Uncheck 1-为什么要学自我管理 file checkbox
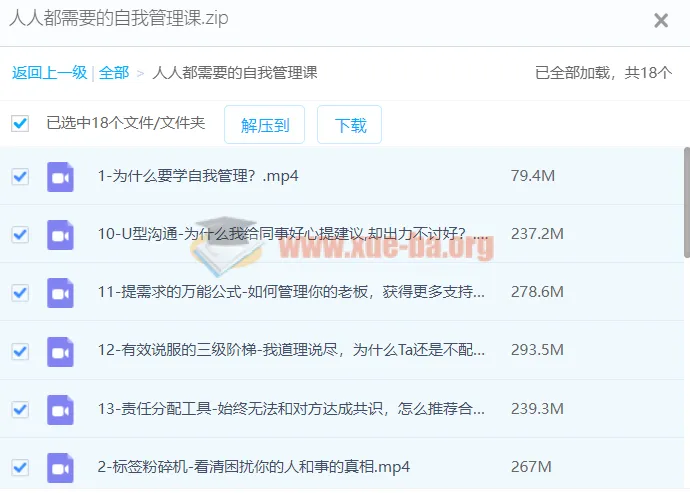Screen dimensions: 690x493 [x=20, y=177]
